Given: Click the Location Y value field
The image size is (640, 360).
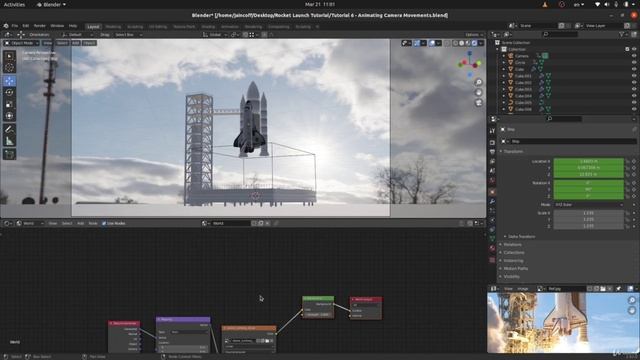Looking at the screenshot, I should click(589, 168).
